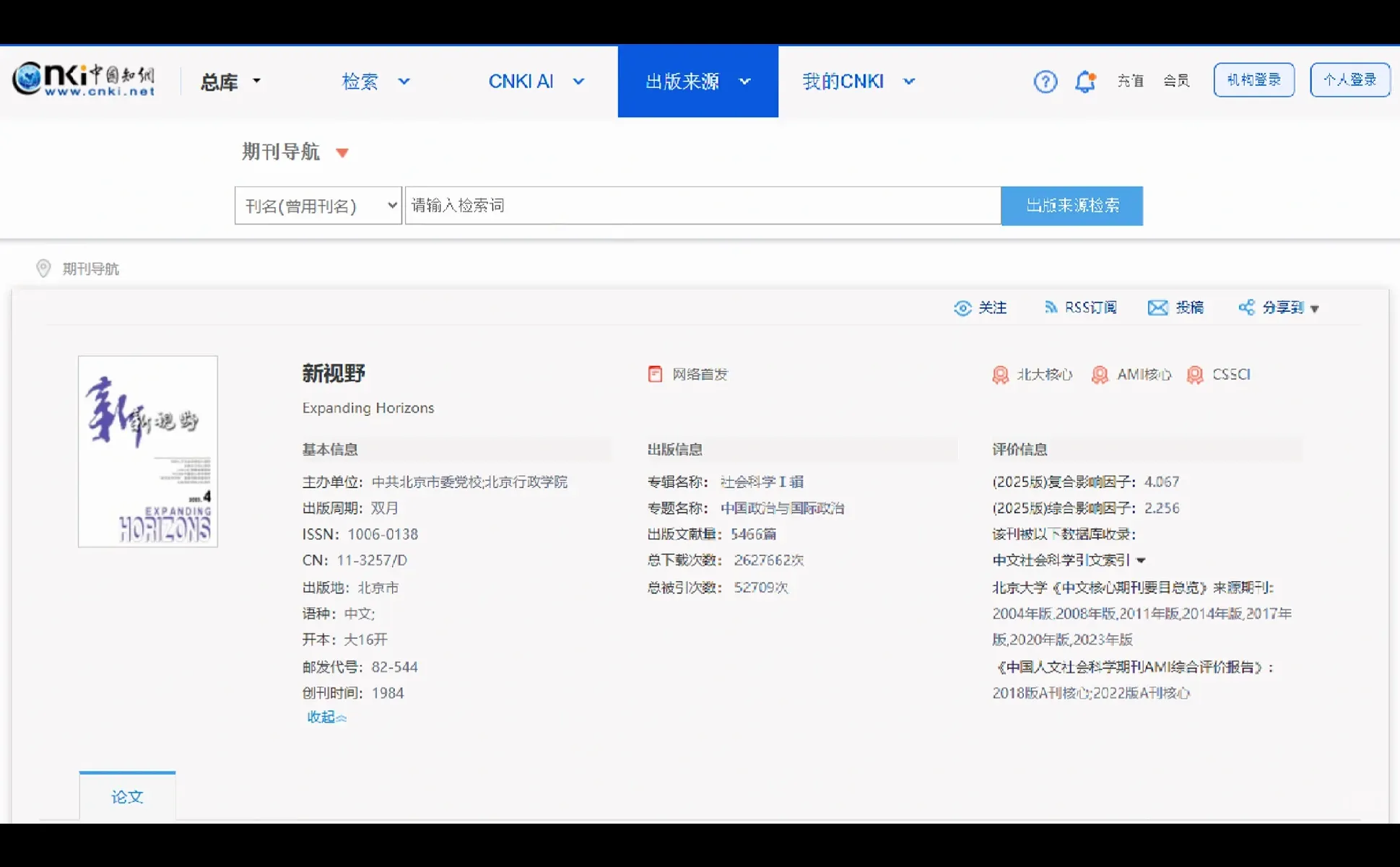Switch to the 论文 tab

click(x=127, y=796)
